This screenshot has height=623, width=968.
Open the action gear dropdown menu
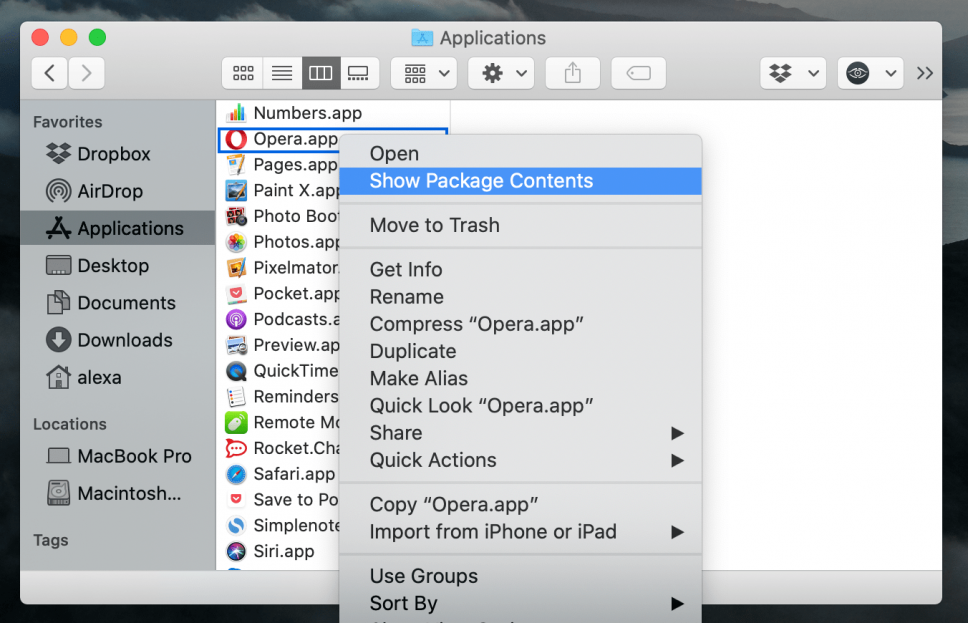pyautogui.click(x=500, y=72)
